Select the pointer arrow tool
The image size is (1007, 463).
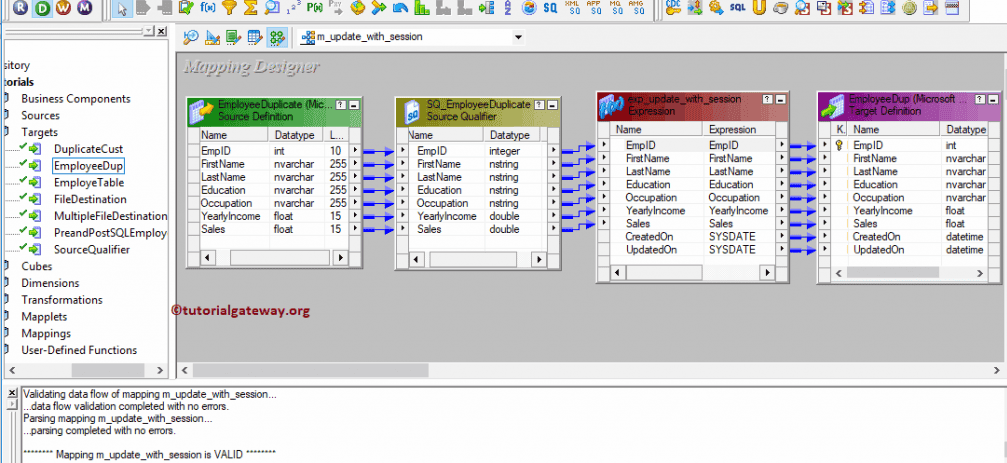(121, 8)
